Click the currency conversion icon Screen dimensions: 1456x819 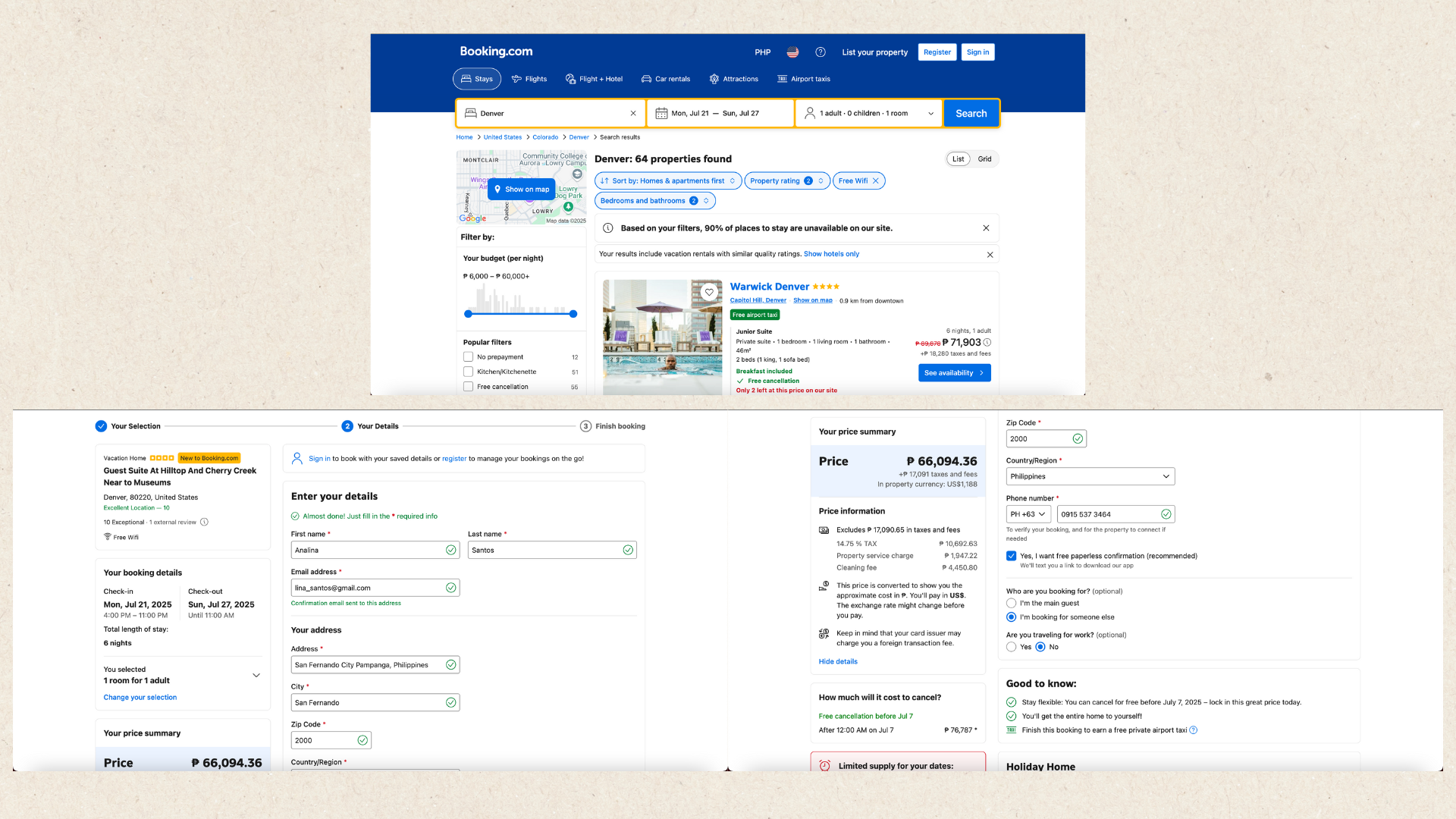pos(824,586)
